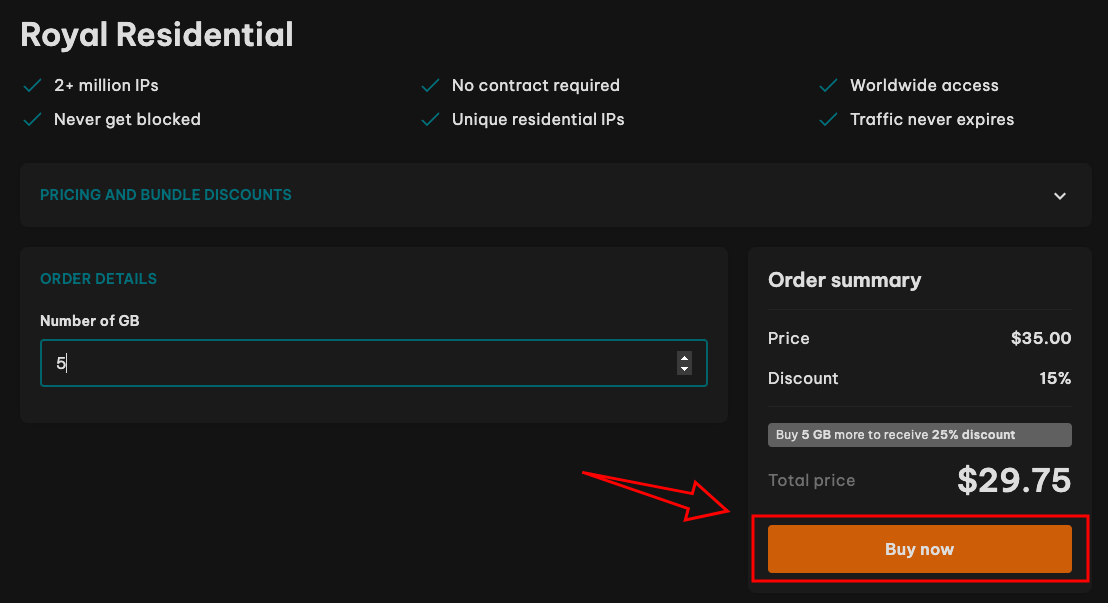Expand the pricing section using the chevron arrow
The height and width of the screenshot is (603, 1108).
(1060, 195)
